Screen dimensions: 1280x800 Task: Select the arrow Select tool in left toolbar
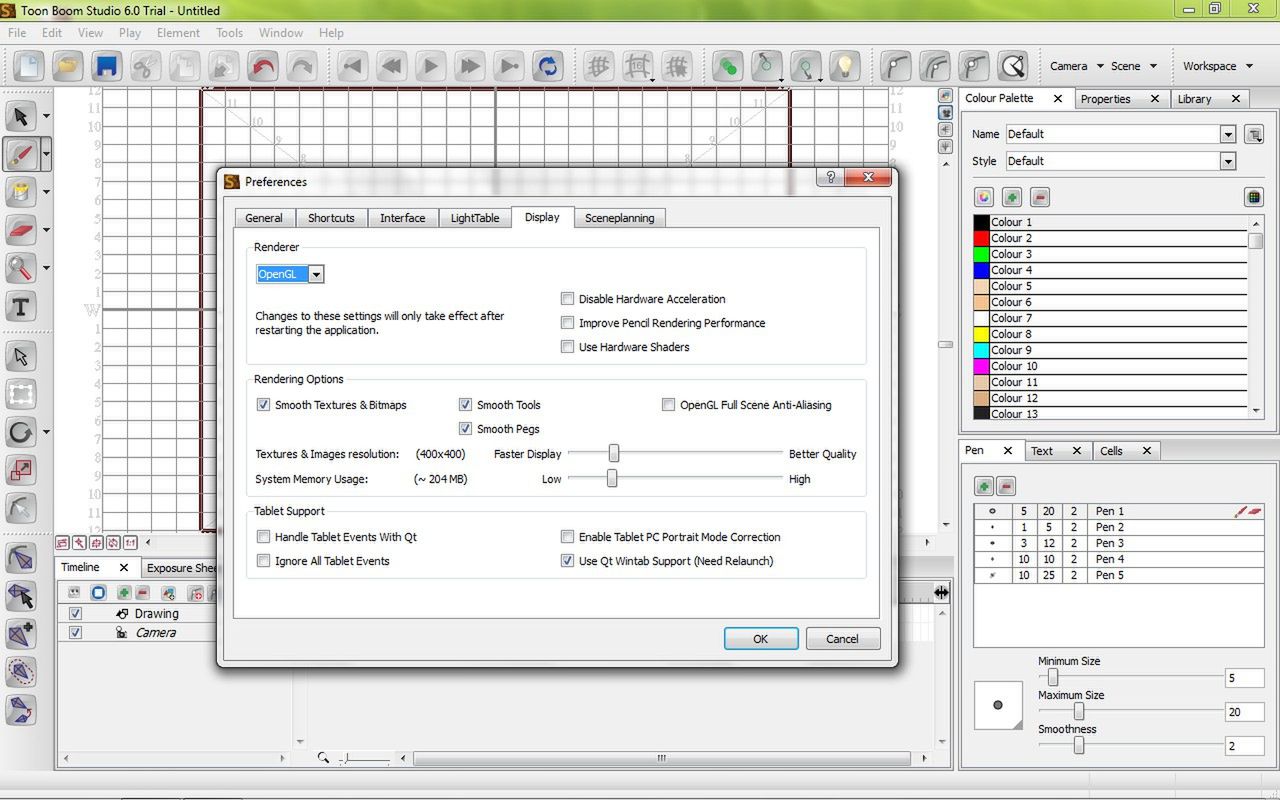pos(21,116)
